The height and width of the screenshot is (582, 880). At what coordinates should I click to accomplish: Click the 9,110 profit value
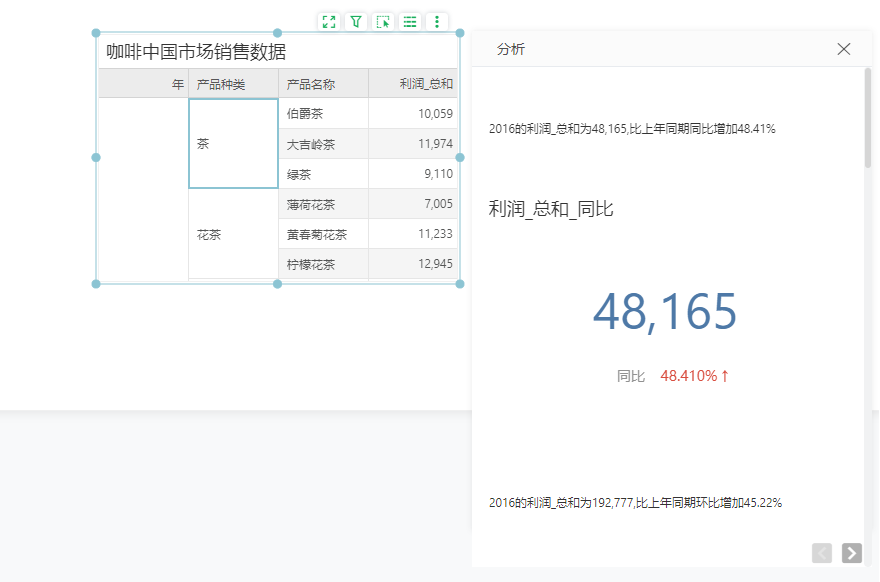coord(438,174)
